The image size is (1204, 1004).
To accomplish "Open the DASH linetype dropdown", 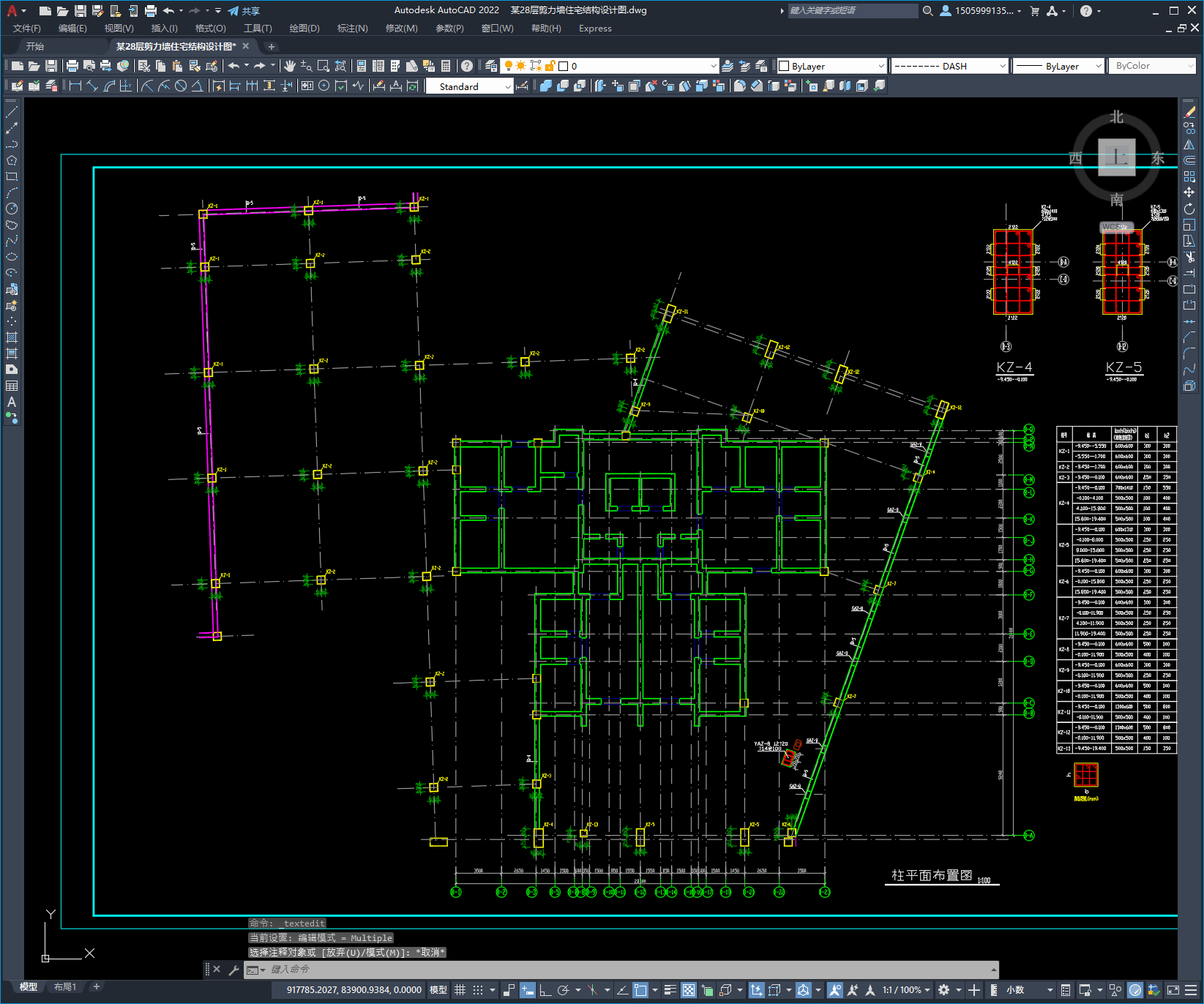I will tap(950, 66).
